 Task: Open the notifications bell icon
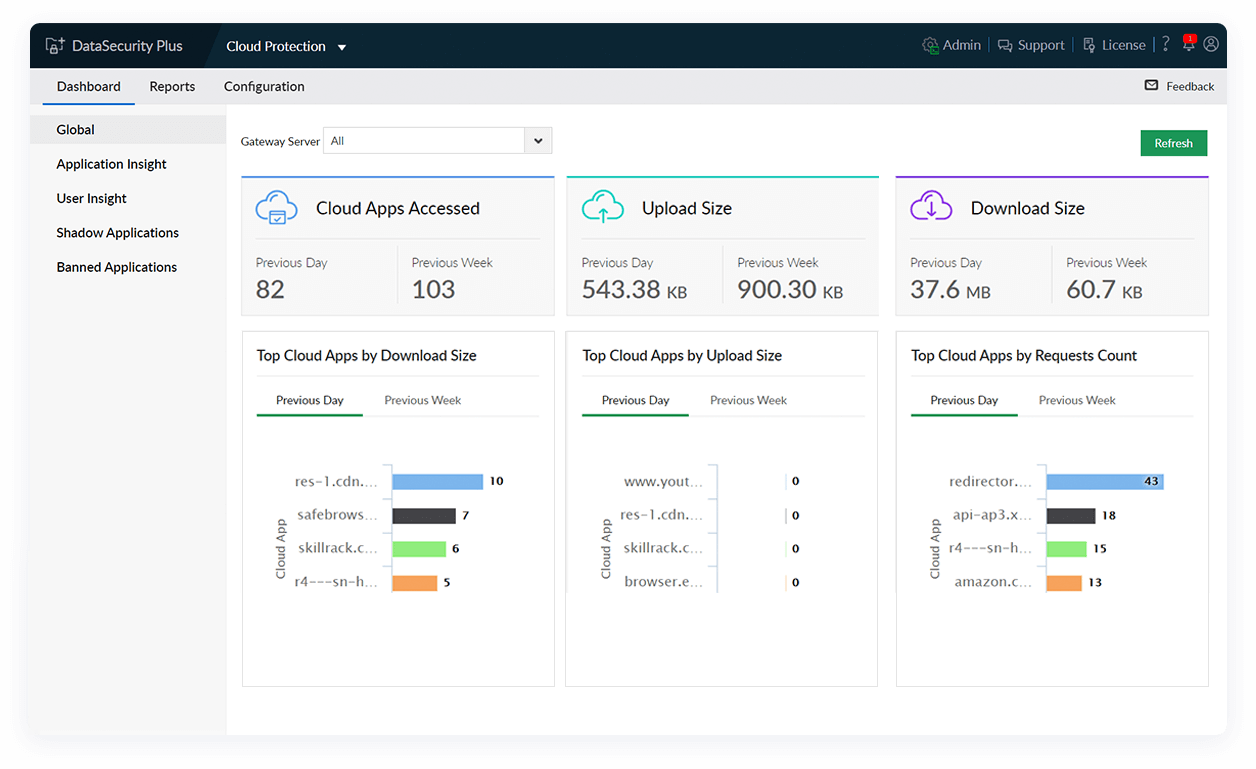(x=1188, y=44)
